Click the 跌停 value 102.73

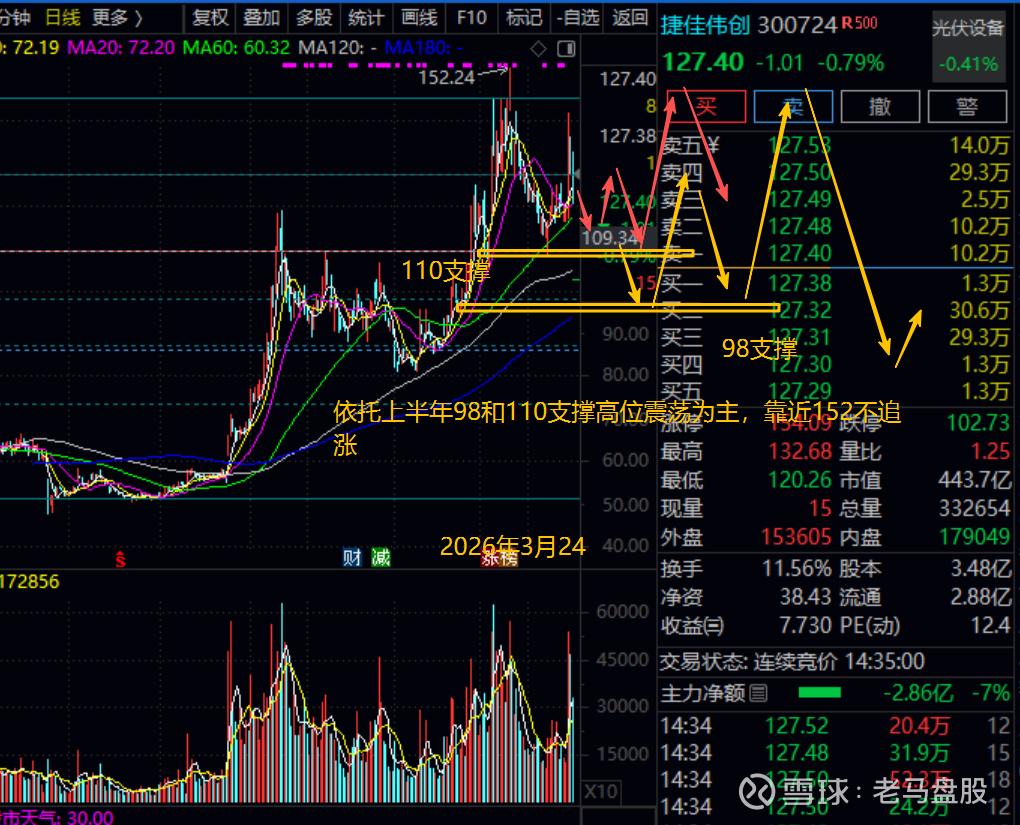[979, 423]
